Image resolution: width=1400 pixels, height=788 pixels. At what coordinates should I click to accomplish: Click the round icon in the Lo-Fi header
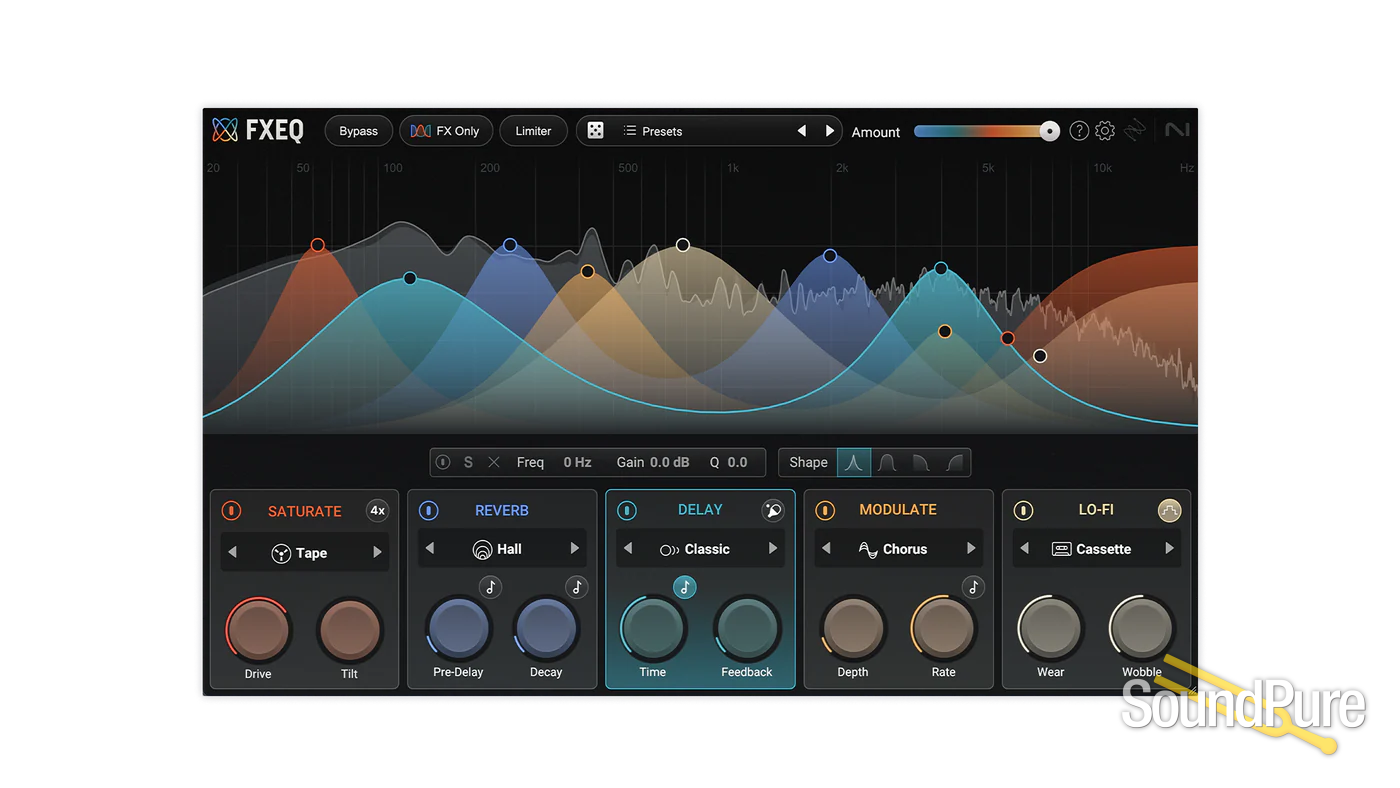point(1169,510)
